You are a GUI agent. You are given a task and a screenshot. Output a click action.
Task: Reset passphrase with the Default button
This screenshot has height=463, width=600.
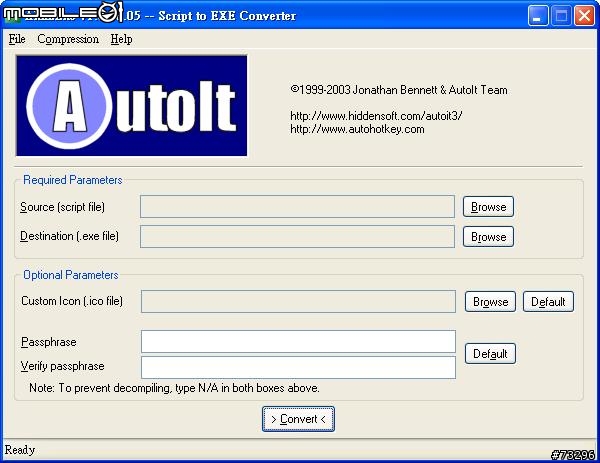click(x=490, y=354)
